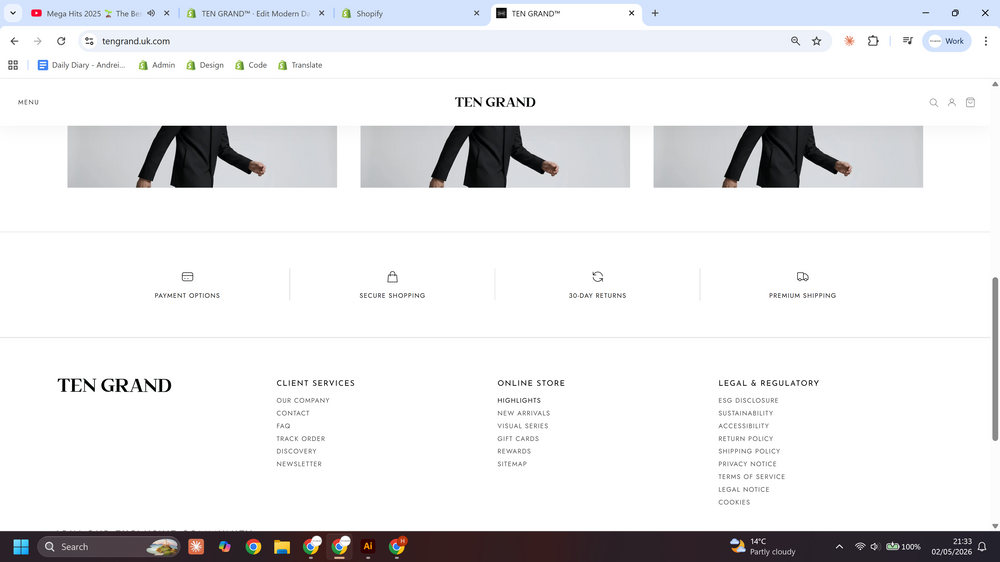Viewport: 1000px width, 562px height.
Task: Open the Track Order link
Action: (300, 439)
